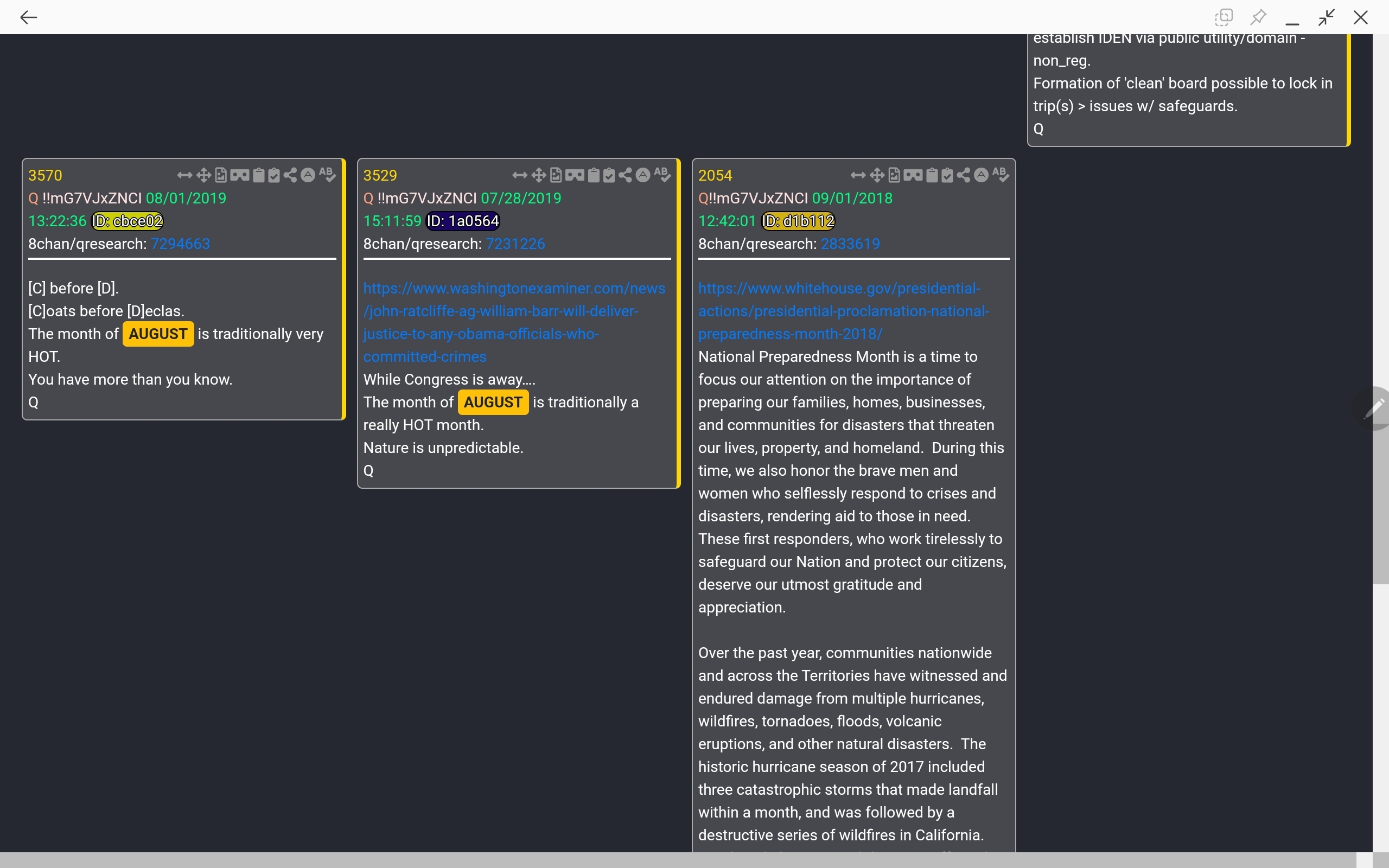Click the exit fullscreen arrows icon
This screenshot has width=1389, height=868.
(x=1327, y=17)
